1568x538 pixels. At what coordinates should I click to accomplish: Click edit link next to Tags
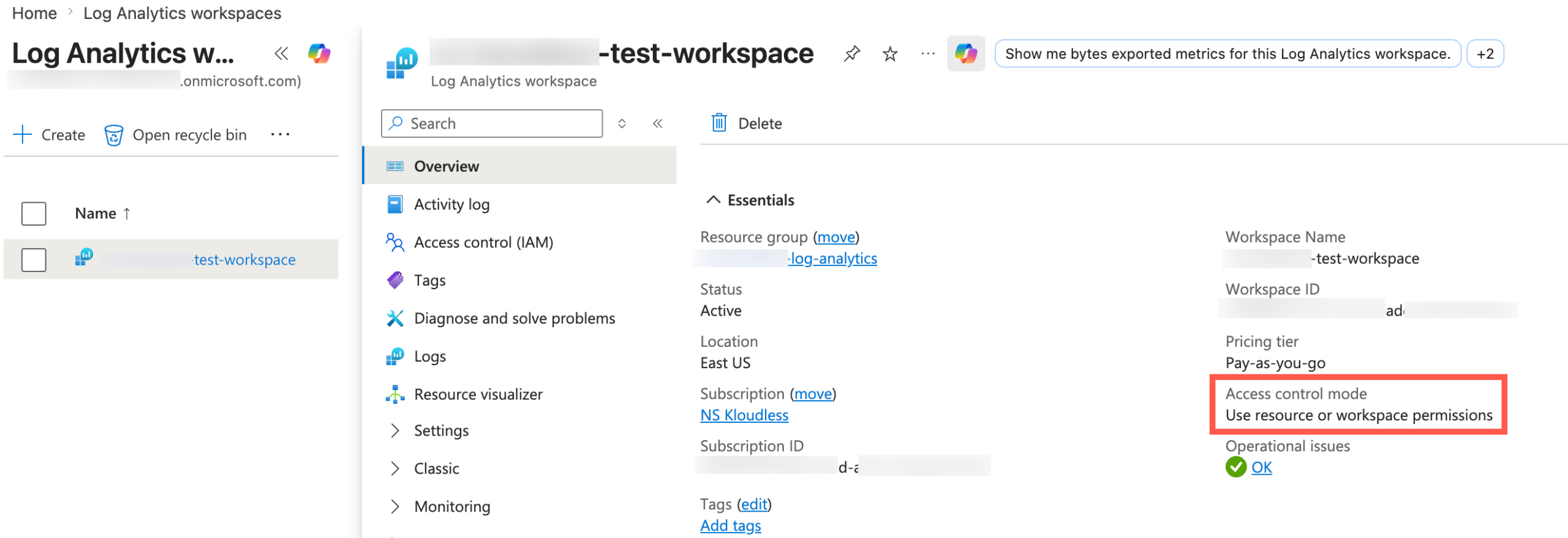point(754,504)
